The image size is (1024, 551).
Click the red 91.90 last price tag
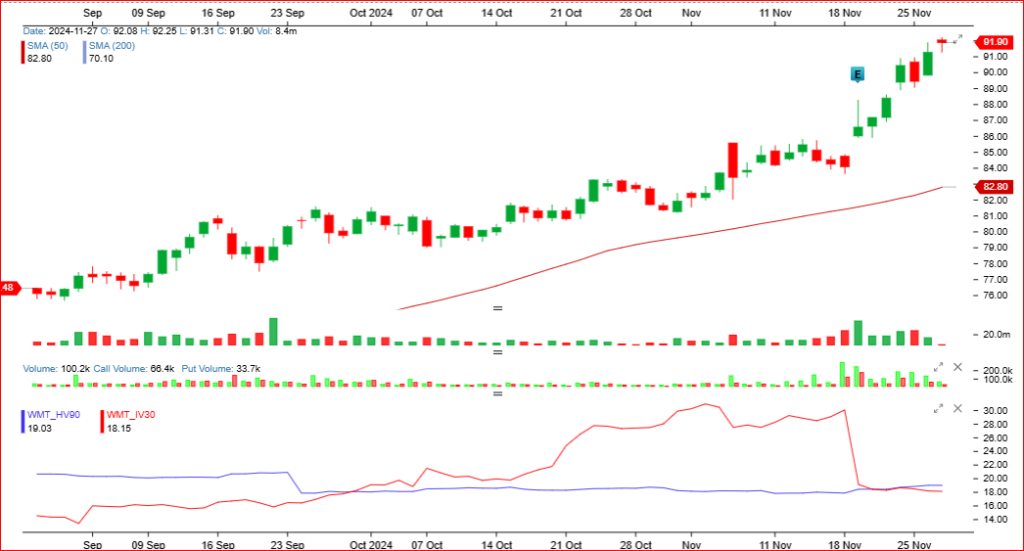(x=993, y=42)
